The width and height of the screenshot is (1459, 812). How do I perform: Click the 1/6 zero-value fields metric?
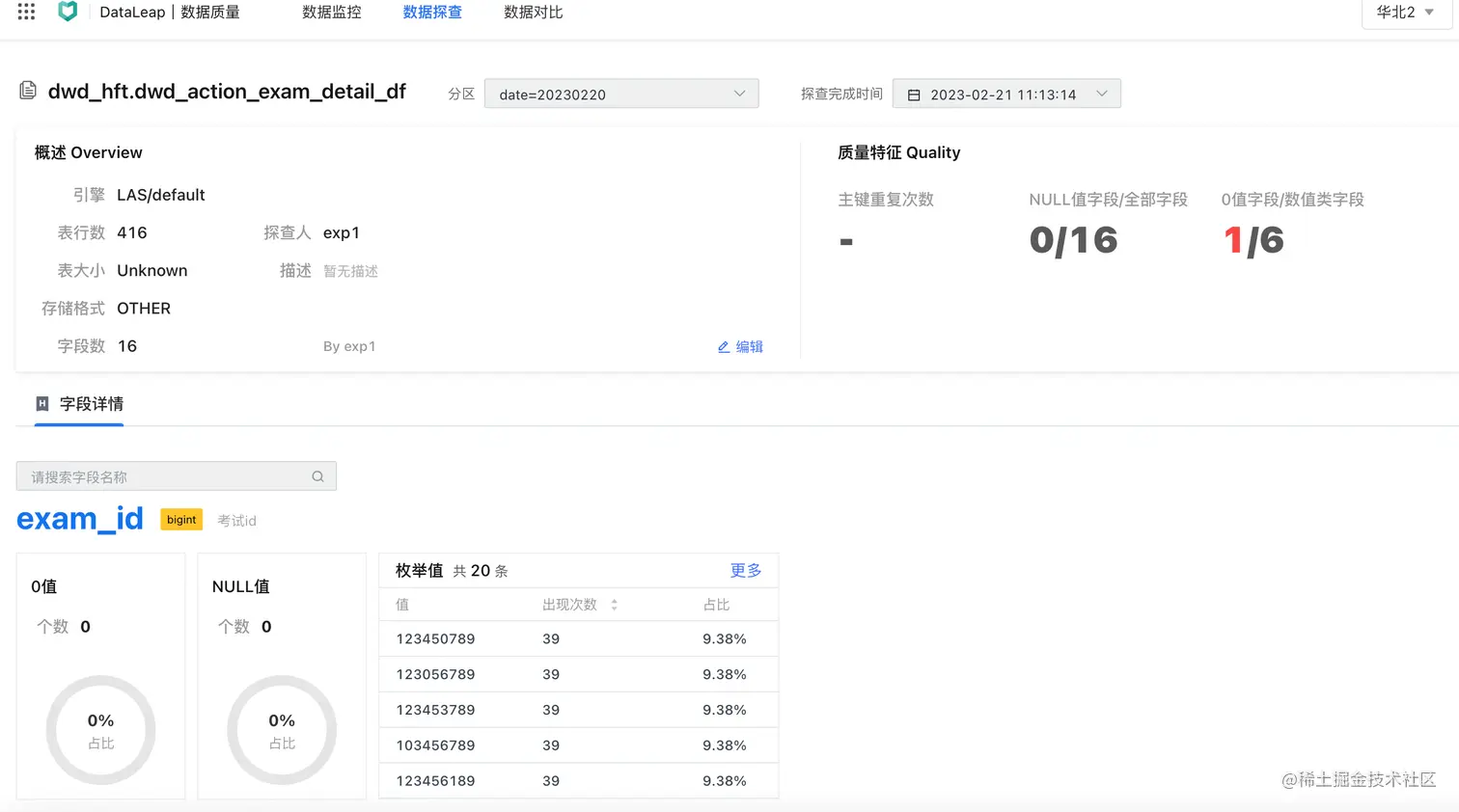point(1253,240)
